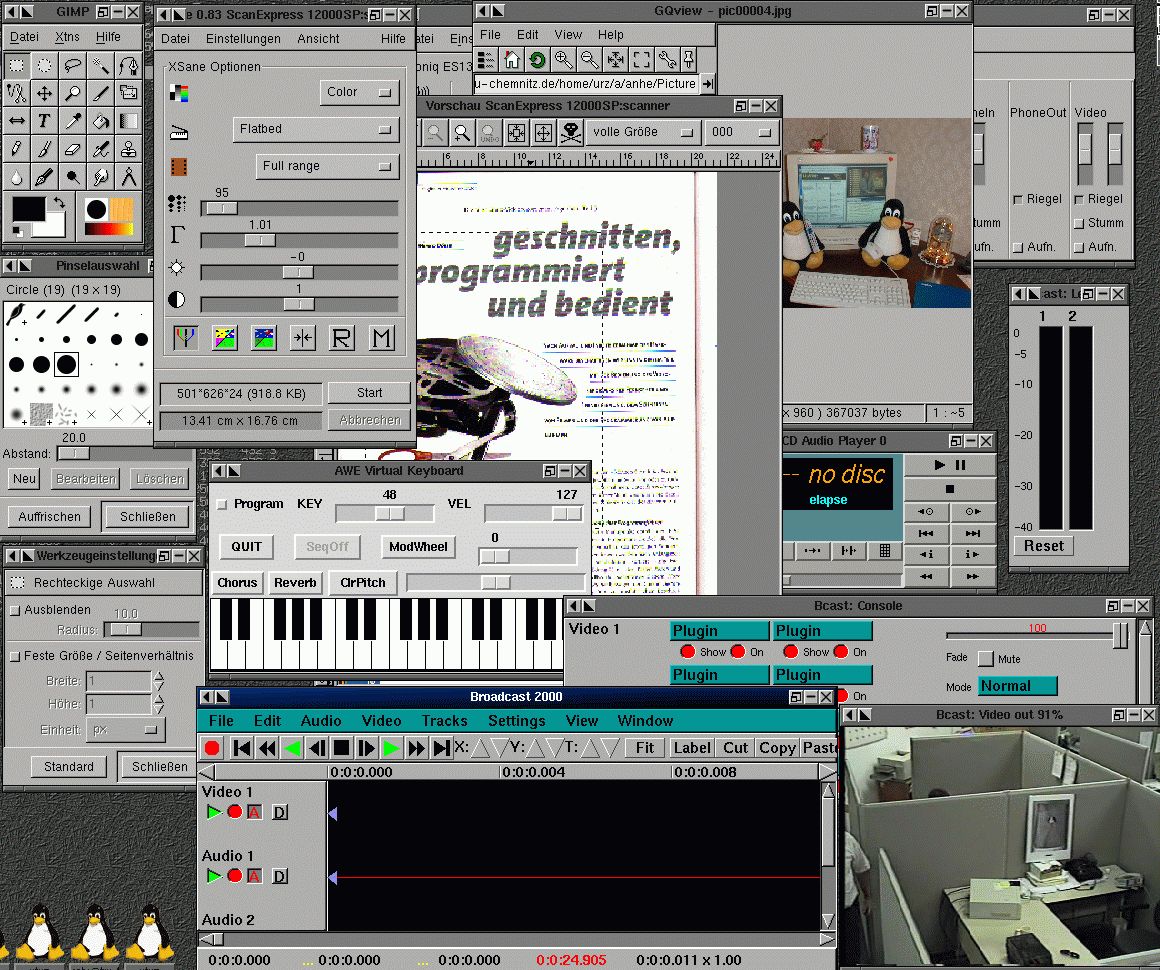Click the zoom in magnifier in GQview
The height and width of the screenshot is (970, 1160).
(564, 60)
